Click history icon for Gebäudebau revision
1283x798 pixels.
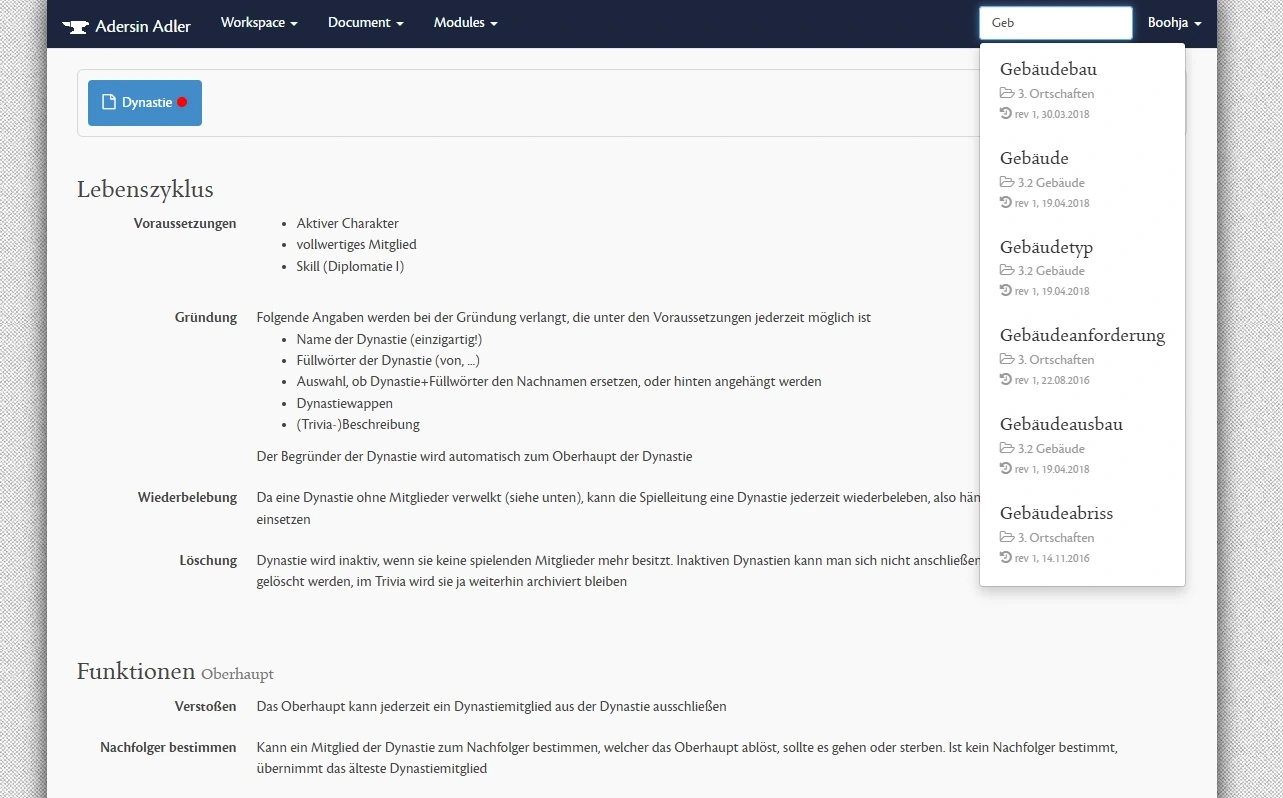click(1006, 114)
